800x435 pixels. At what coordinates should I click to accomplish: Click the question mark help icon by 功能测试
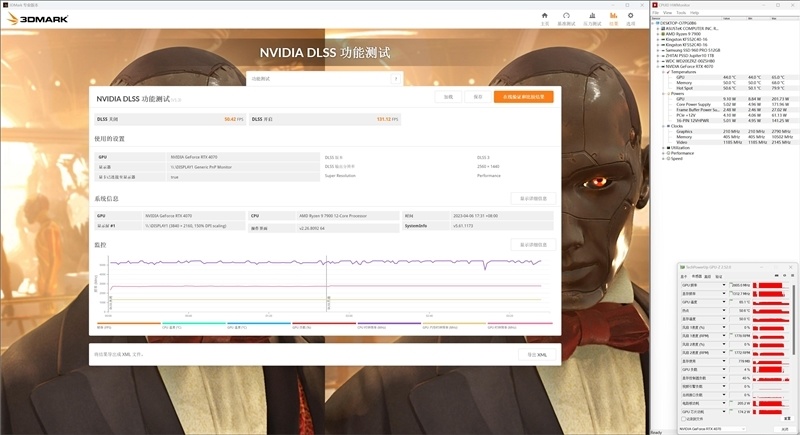click(x=395, y=79)
